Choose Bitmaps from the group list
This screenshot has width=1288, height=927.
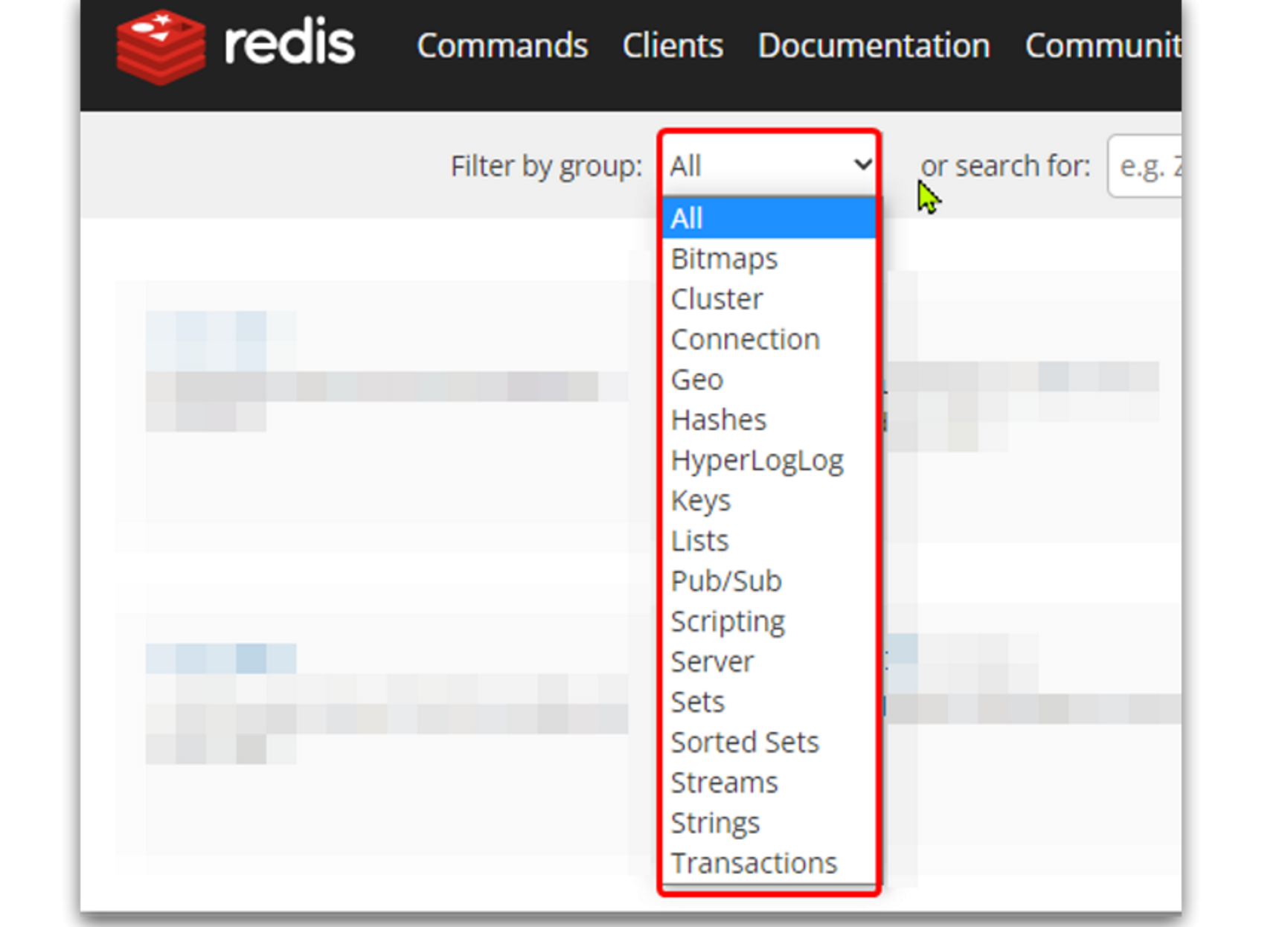coord(769,259)
